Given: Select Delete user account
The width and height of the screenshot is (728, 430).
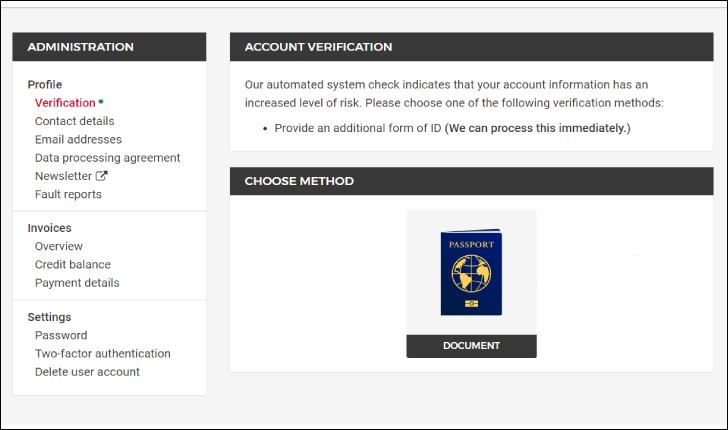Looking at the screenshot, I should pos(87,372).
